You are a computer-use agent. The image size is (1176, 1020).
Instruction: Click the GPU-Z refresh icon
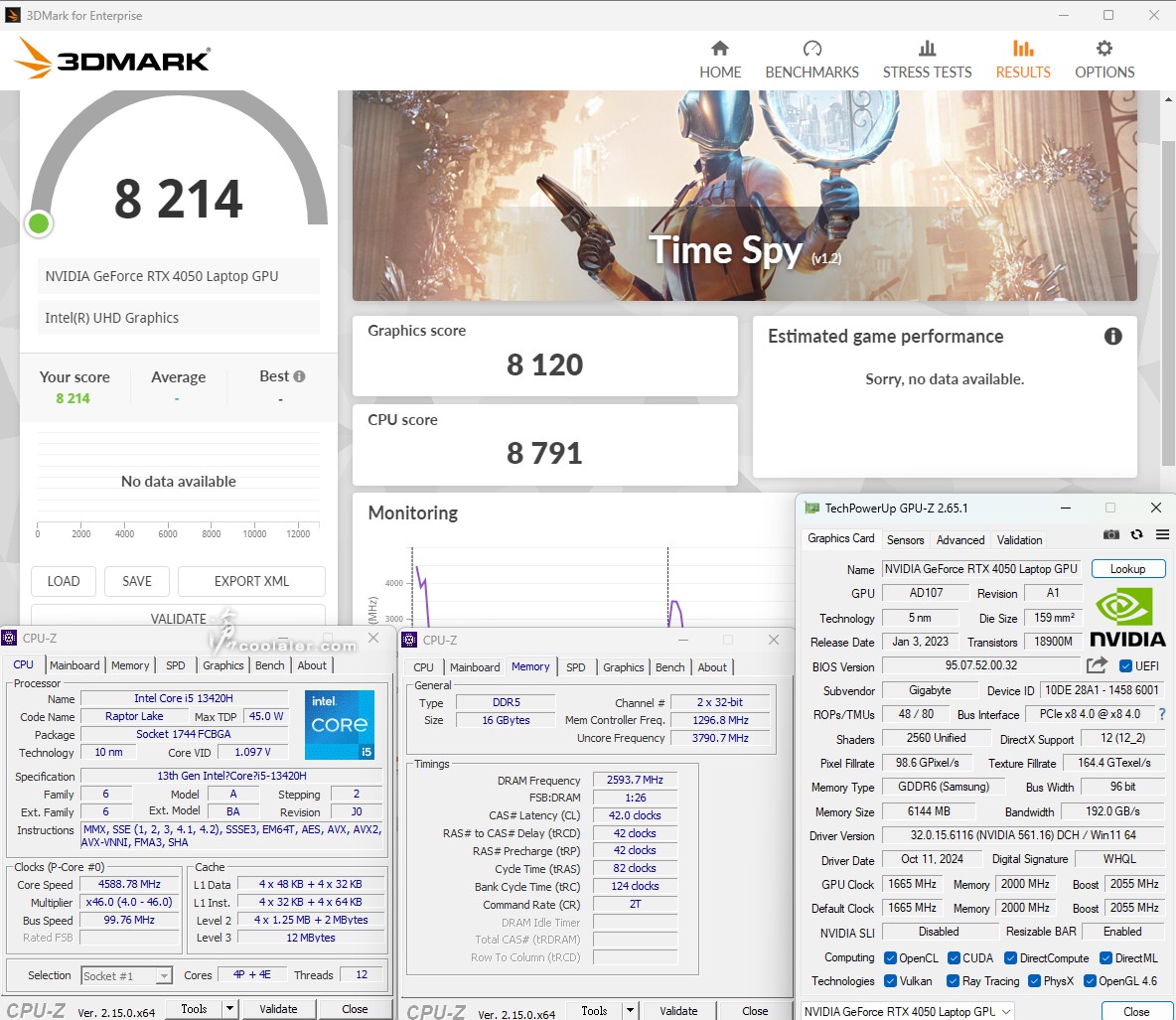pos(1137,534)
